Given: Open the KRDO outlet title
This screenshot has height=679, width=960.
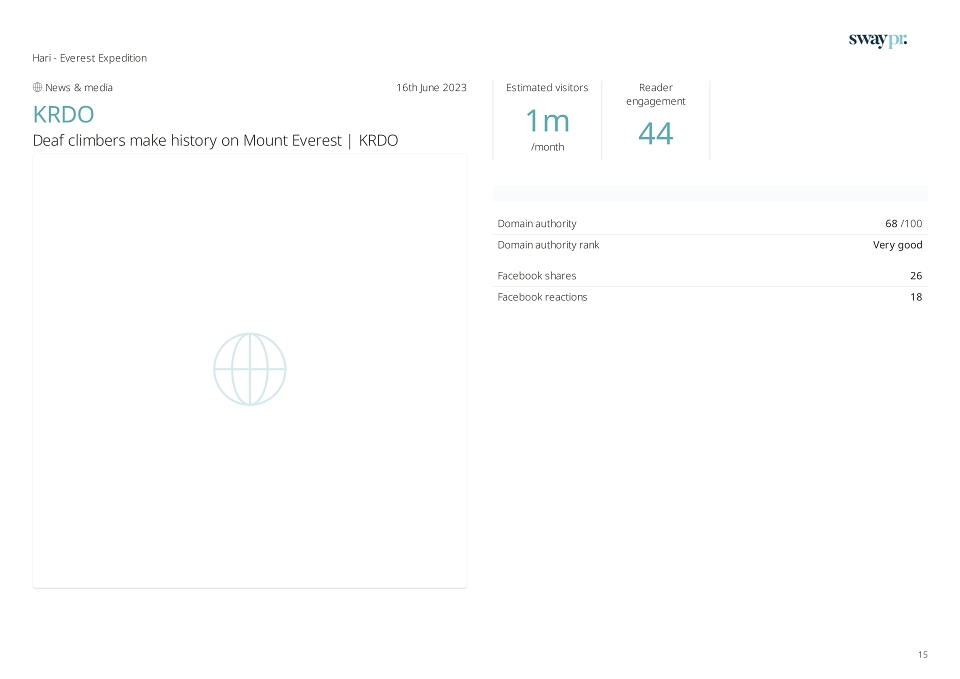Looking at the screenshot, I should 63,114.
